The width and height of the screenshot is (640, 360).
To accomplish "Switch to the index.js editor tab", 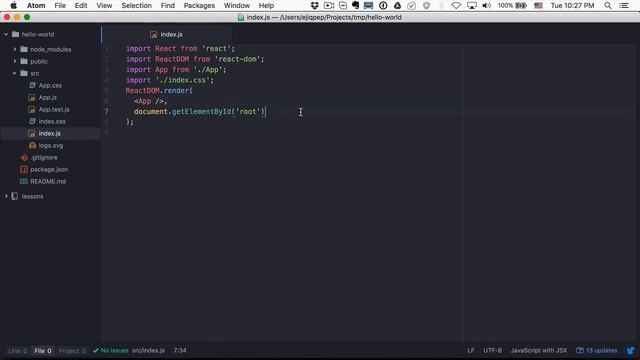I will click(x=167, y=35).
